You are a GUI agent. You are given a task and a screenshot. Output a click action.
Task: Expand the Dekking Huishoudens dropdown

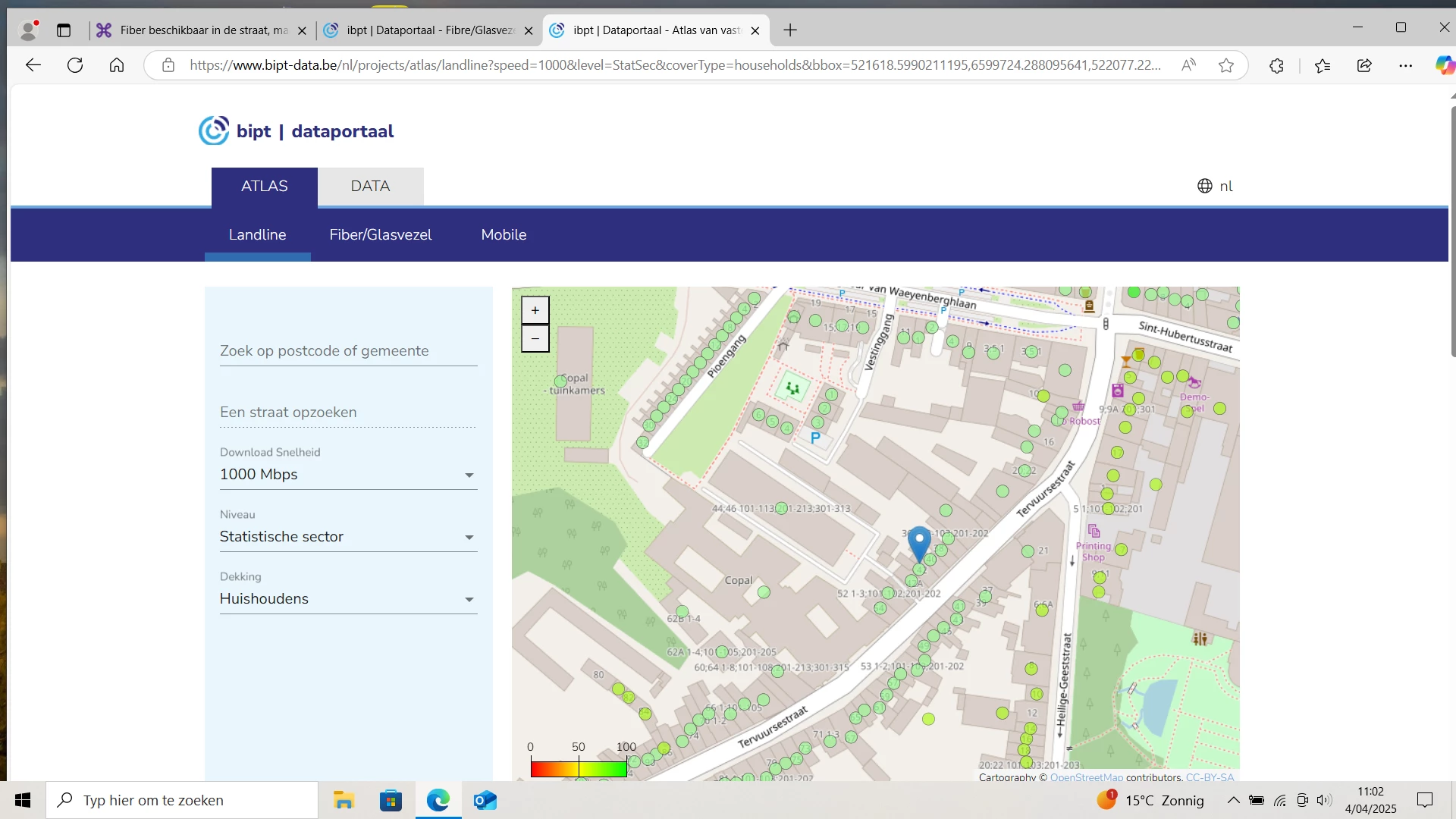coord(348,599)
